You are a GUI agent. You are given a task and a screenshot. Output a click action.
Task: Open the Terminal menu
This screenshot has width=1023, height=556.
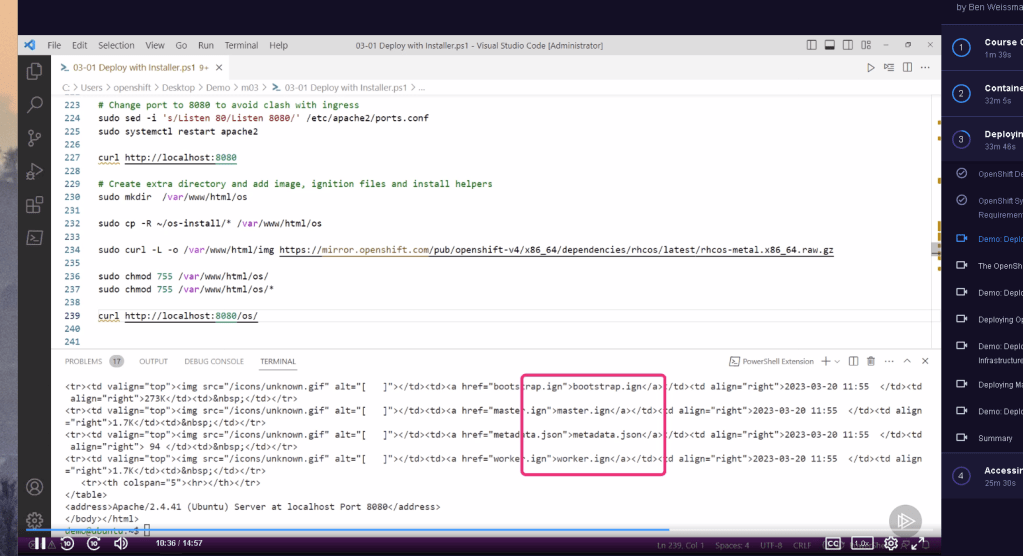point(241,45)
